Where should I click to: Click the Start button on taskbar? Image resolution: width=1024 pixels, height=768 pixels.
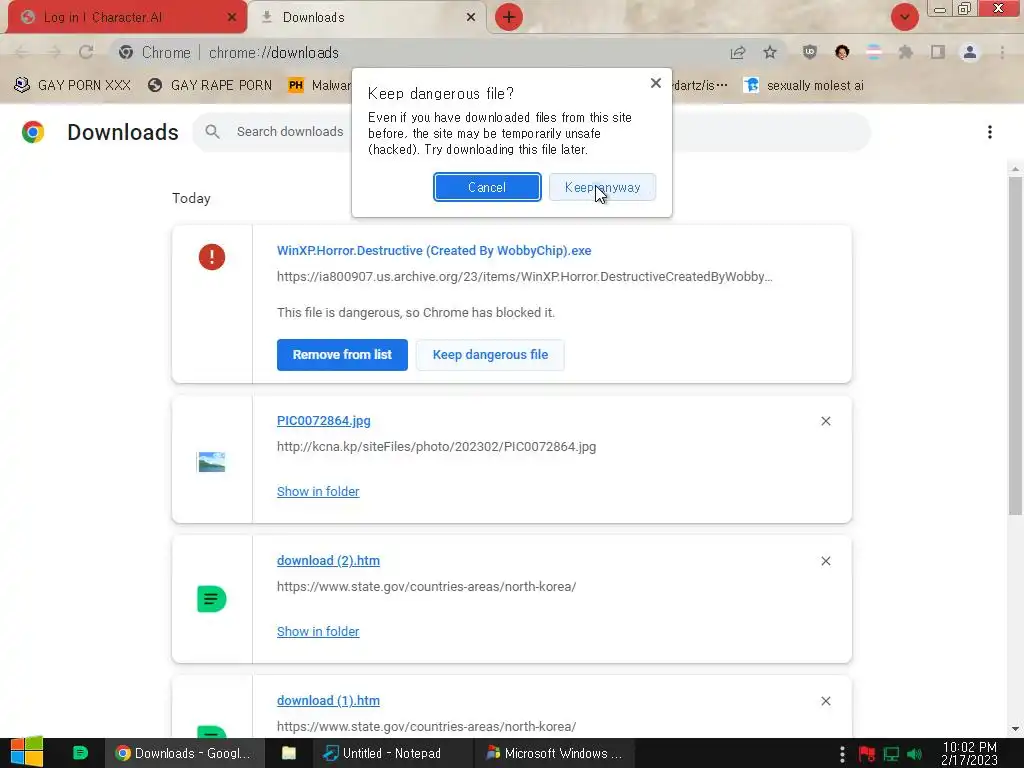tap(27, 752)
